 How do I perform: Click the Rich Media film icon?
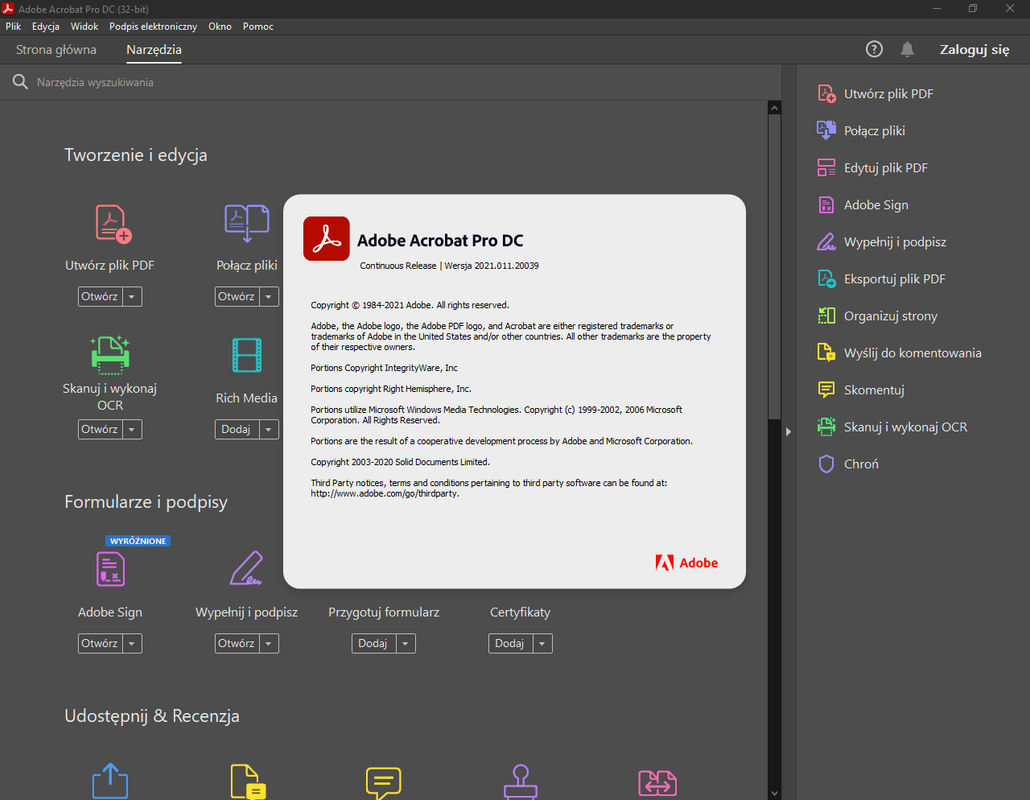(247, 355)
